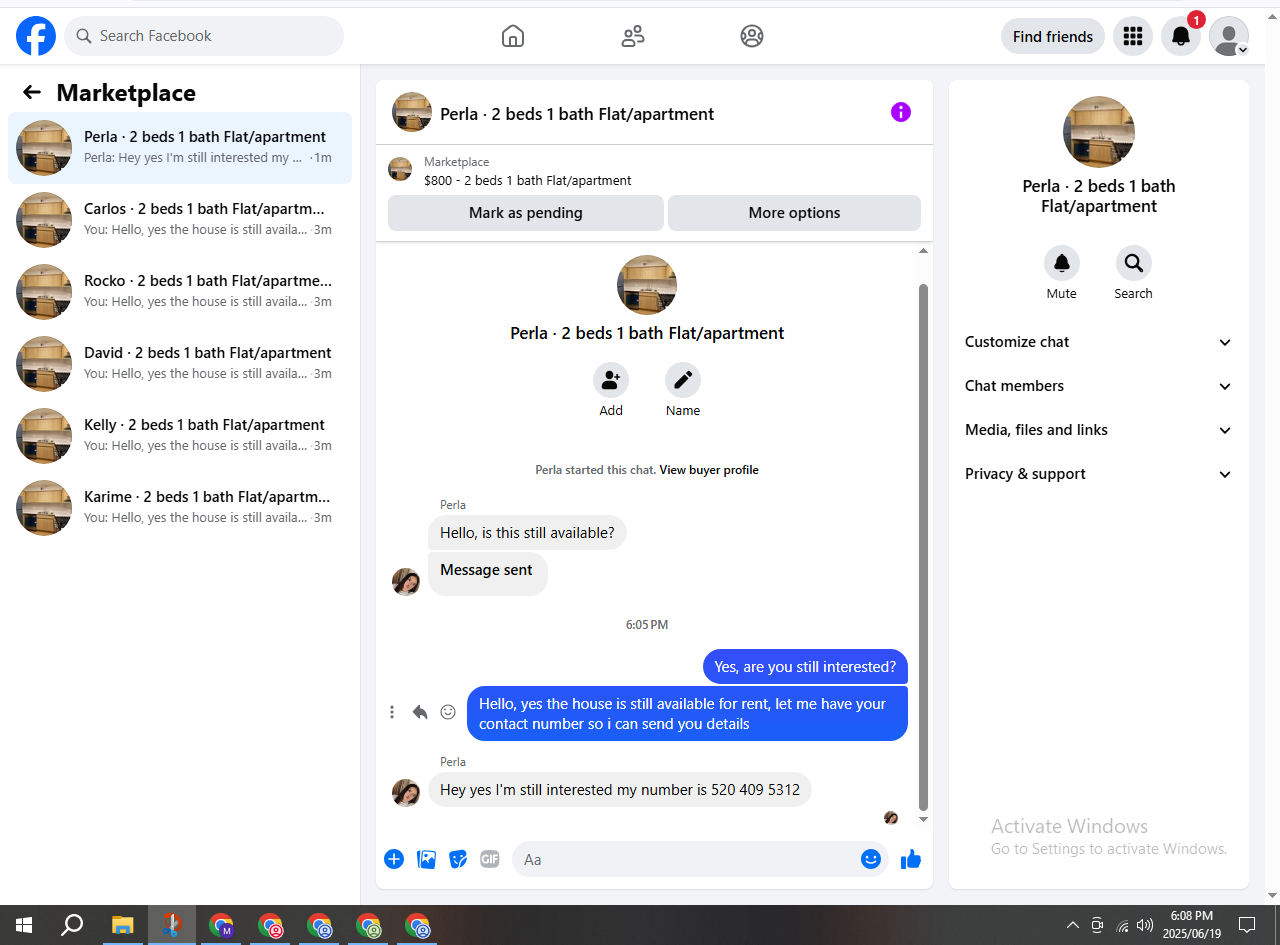Click the chat title in header

pyautogui.click(x=577, y=114)
